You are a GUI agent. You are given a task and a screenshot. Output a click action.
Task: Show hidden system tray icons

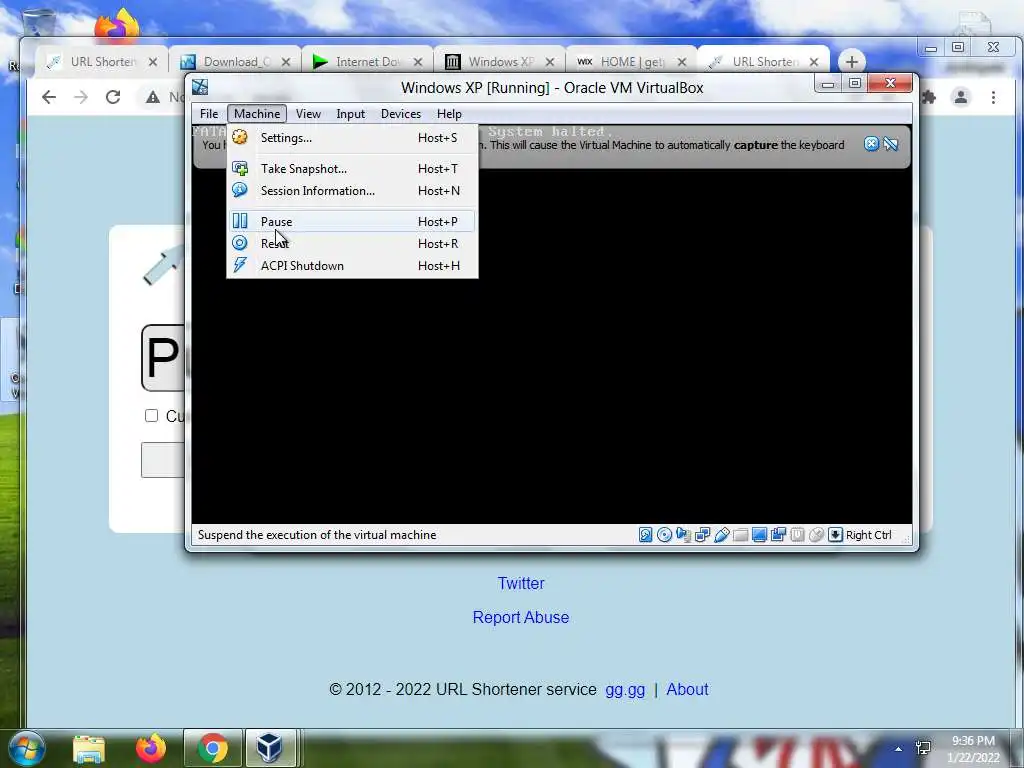click(x=899, y=749)
